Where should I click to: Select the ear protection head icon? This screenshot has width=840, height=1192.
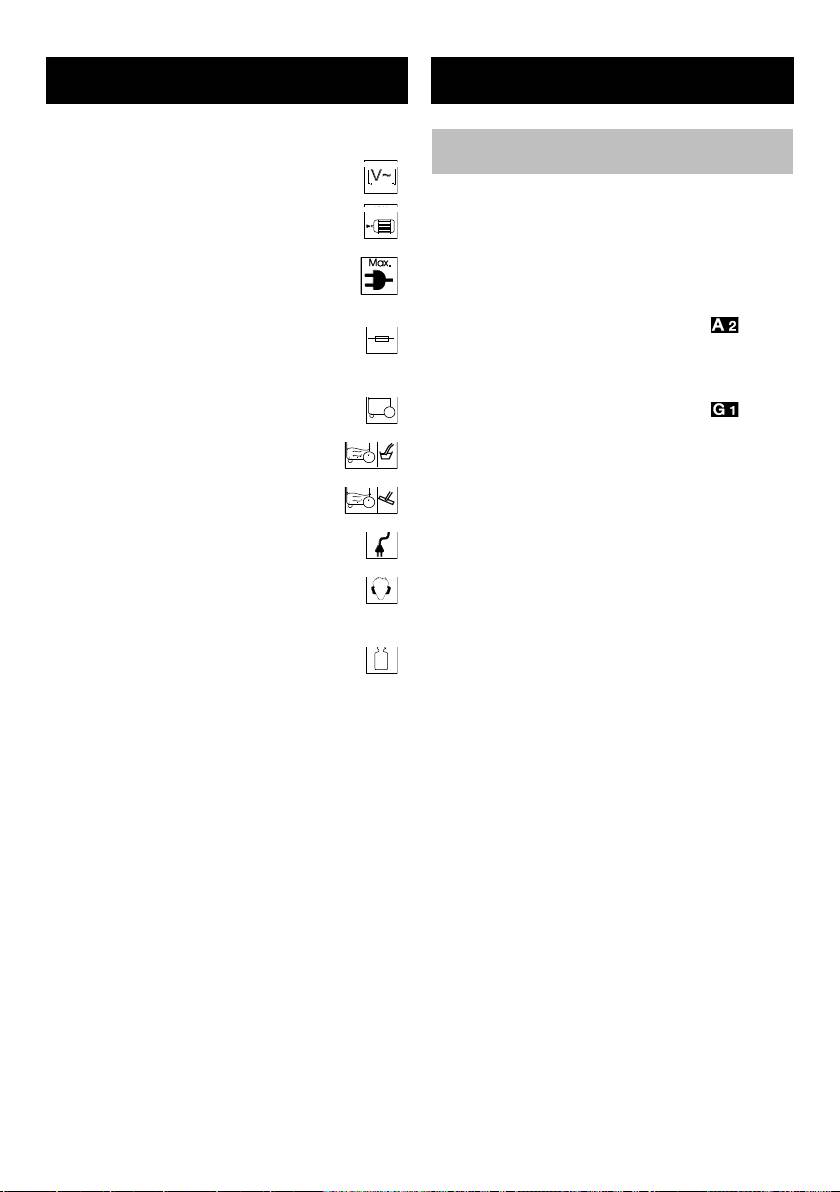point(382,589)
